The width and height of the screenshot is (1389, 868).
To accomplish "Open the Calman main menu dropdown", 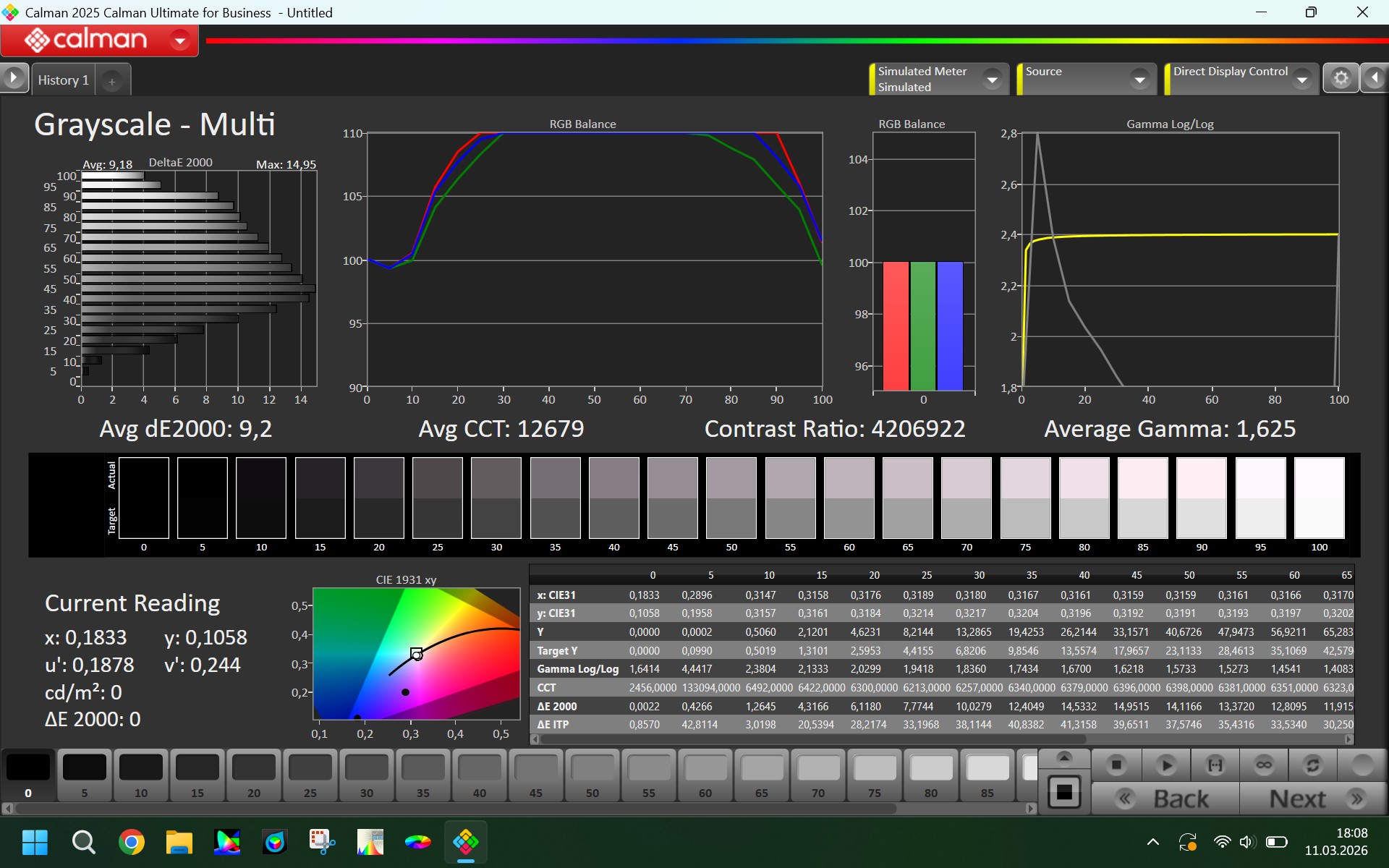I will click(179, 41).
